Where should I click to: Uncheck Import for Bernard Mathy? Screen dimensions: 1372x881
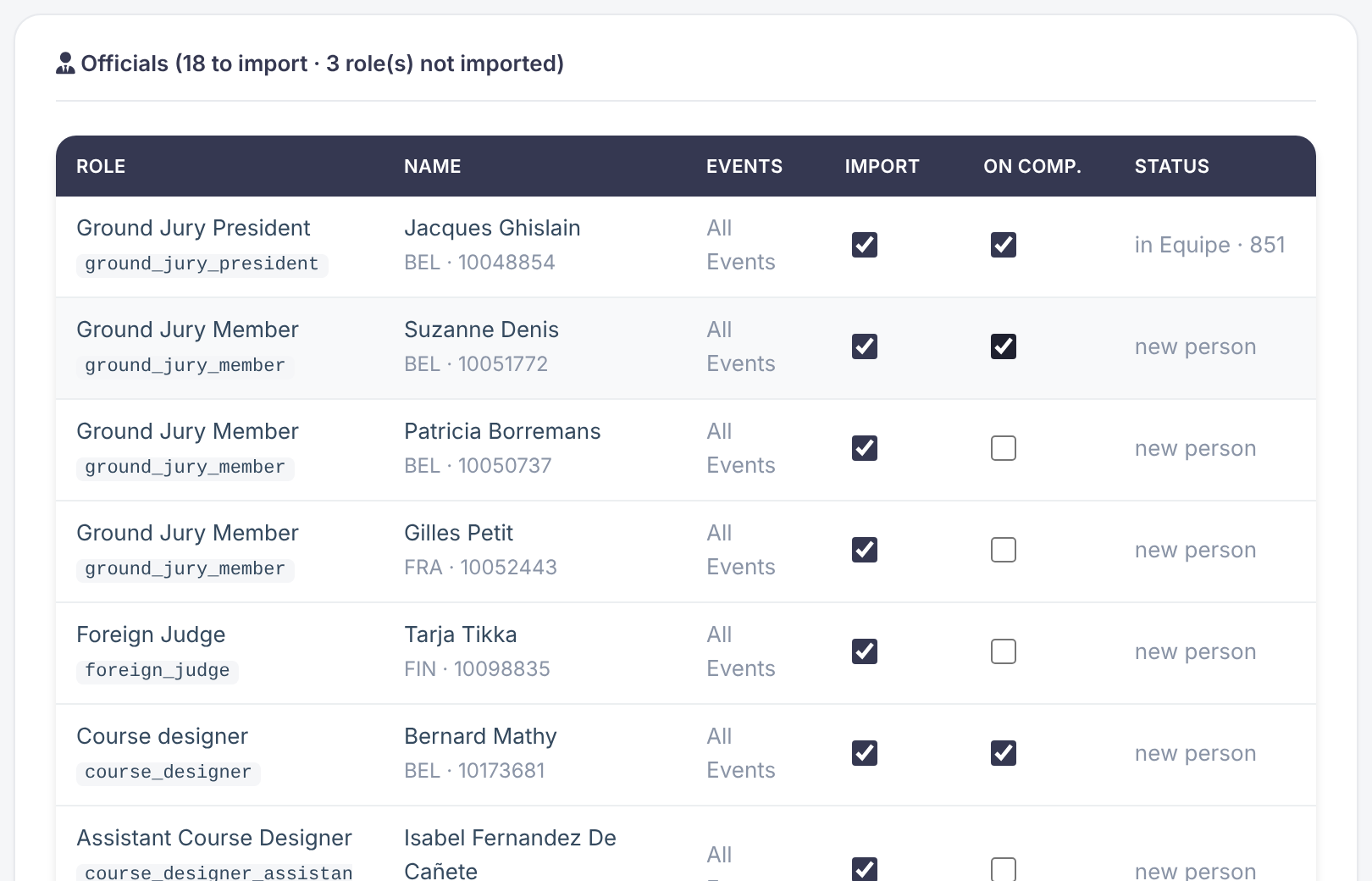(x=865, y=753)
